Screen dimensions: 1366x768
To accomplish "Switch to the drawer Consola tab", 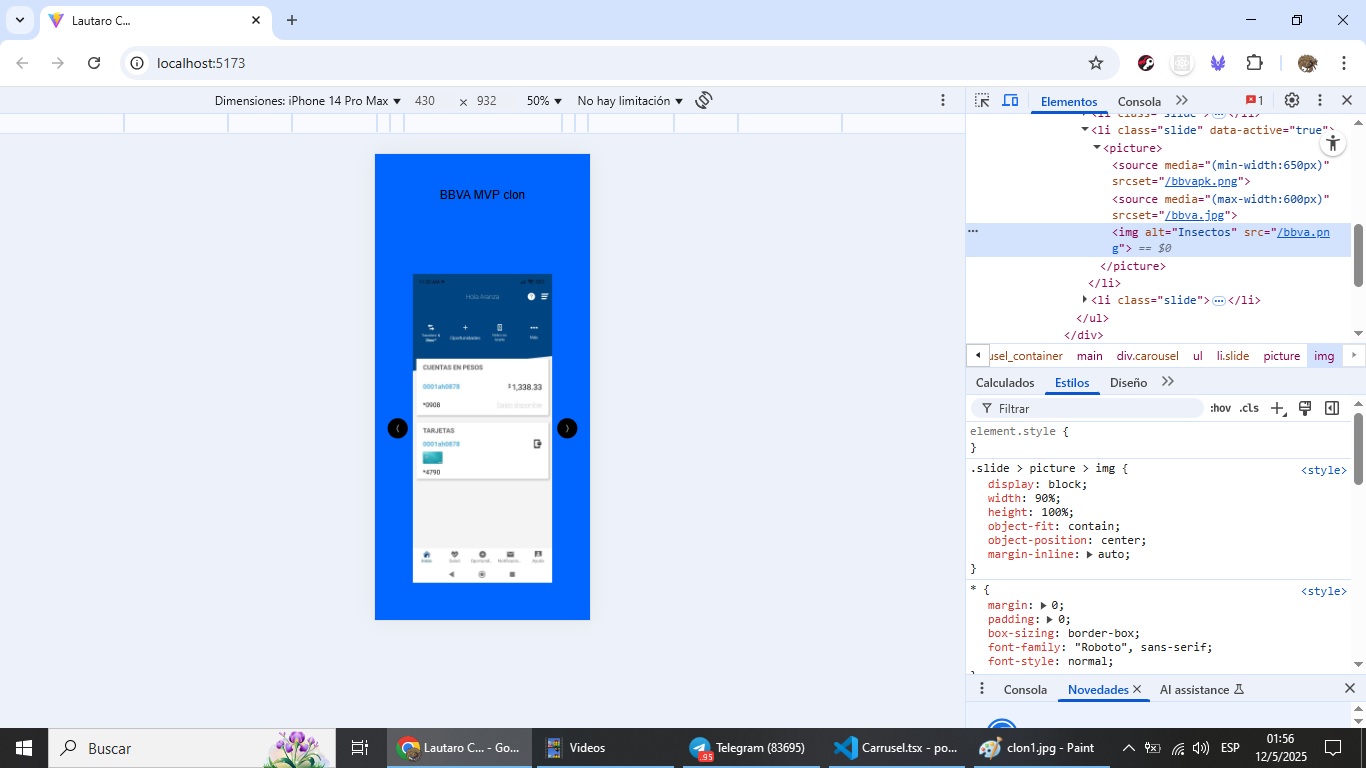I will 1025,690.
